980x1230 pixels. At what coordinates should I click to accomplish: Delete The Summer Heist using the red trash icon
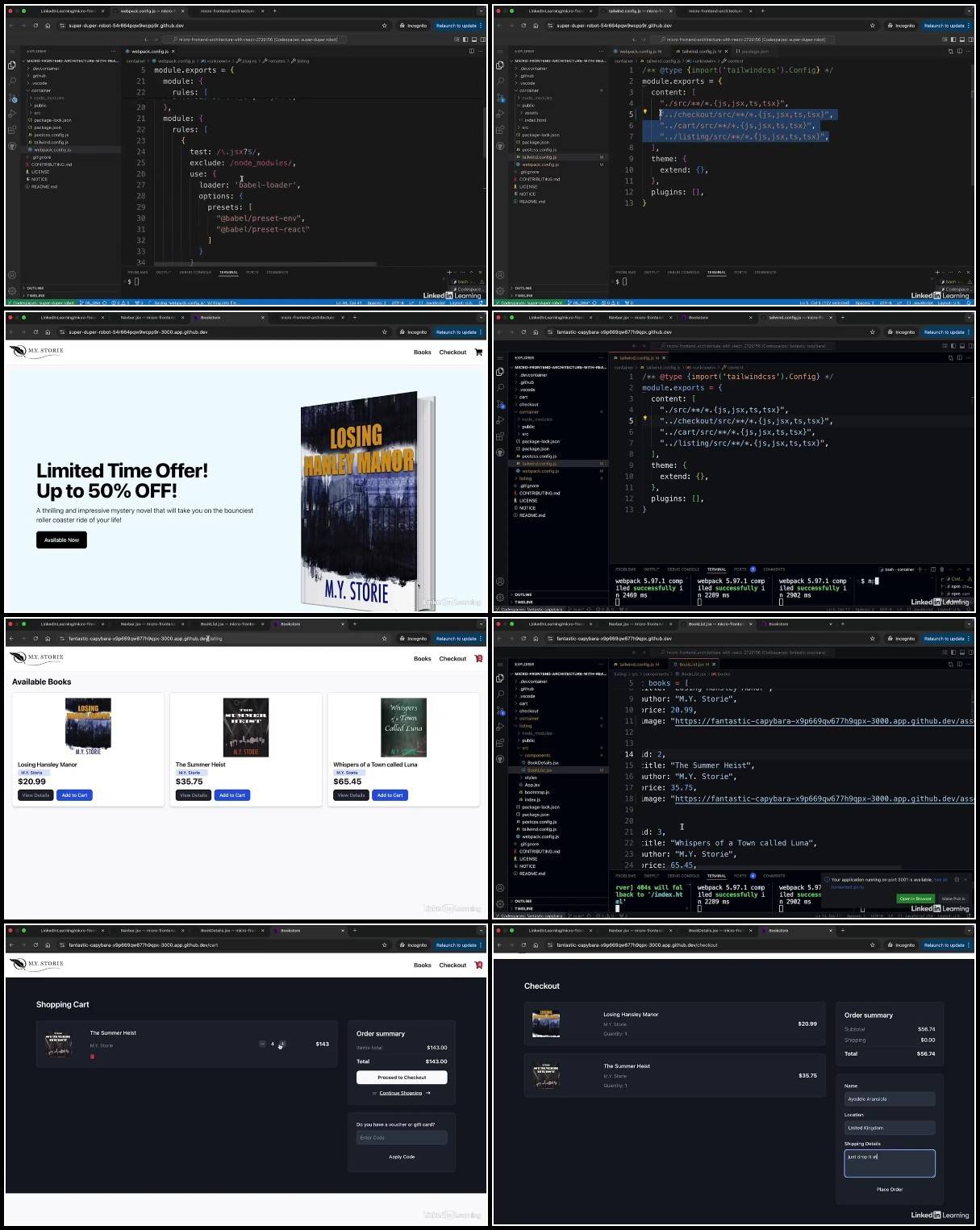[x=92, y=1057]
